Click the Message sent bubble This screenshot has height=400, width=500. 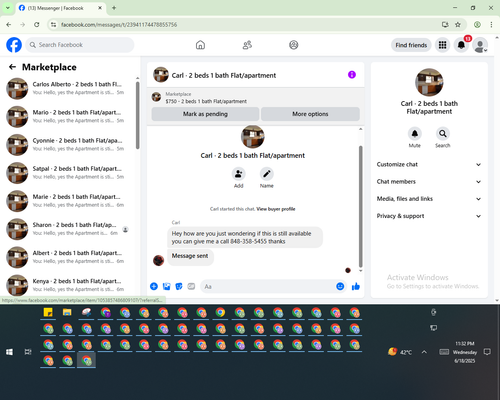pyautogui.click(x=190, y=256)
